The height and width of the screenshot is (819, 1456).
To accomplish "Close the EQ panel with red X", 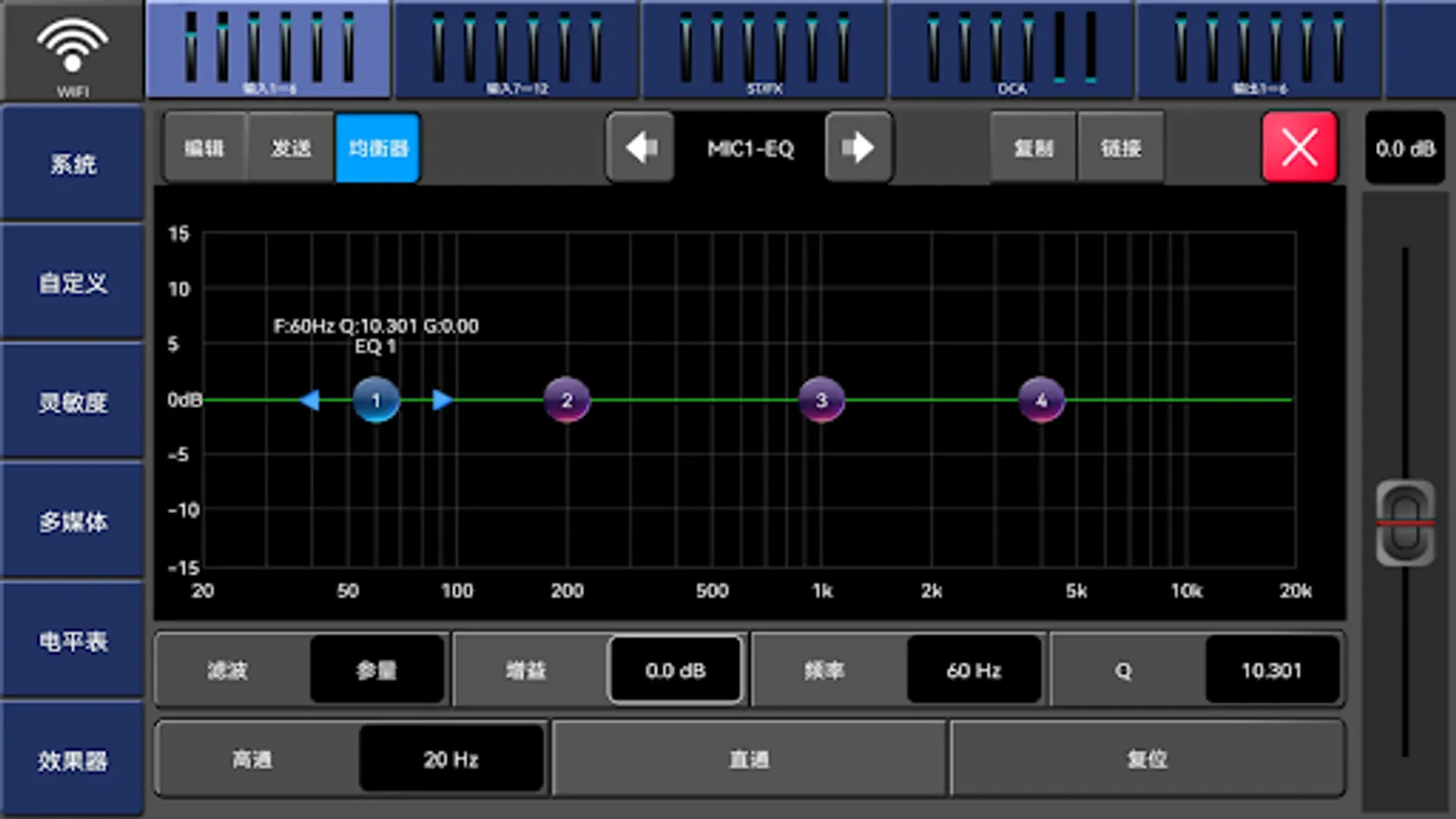I will 1299,147.
